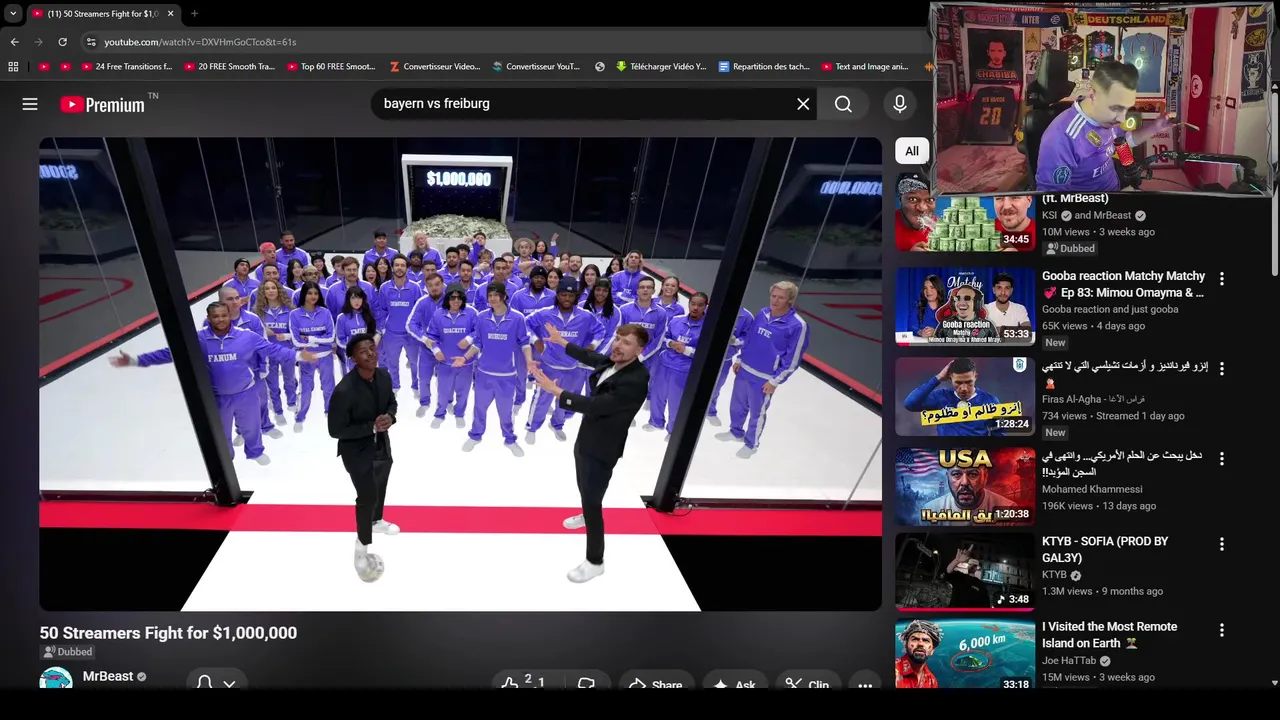
Task: Open the globe icon bookmark
Action: coord(600,67)
